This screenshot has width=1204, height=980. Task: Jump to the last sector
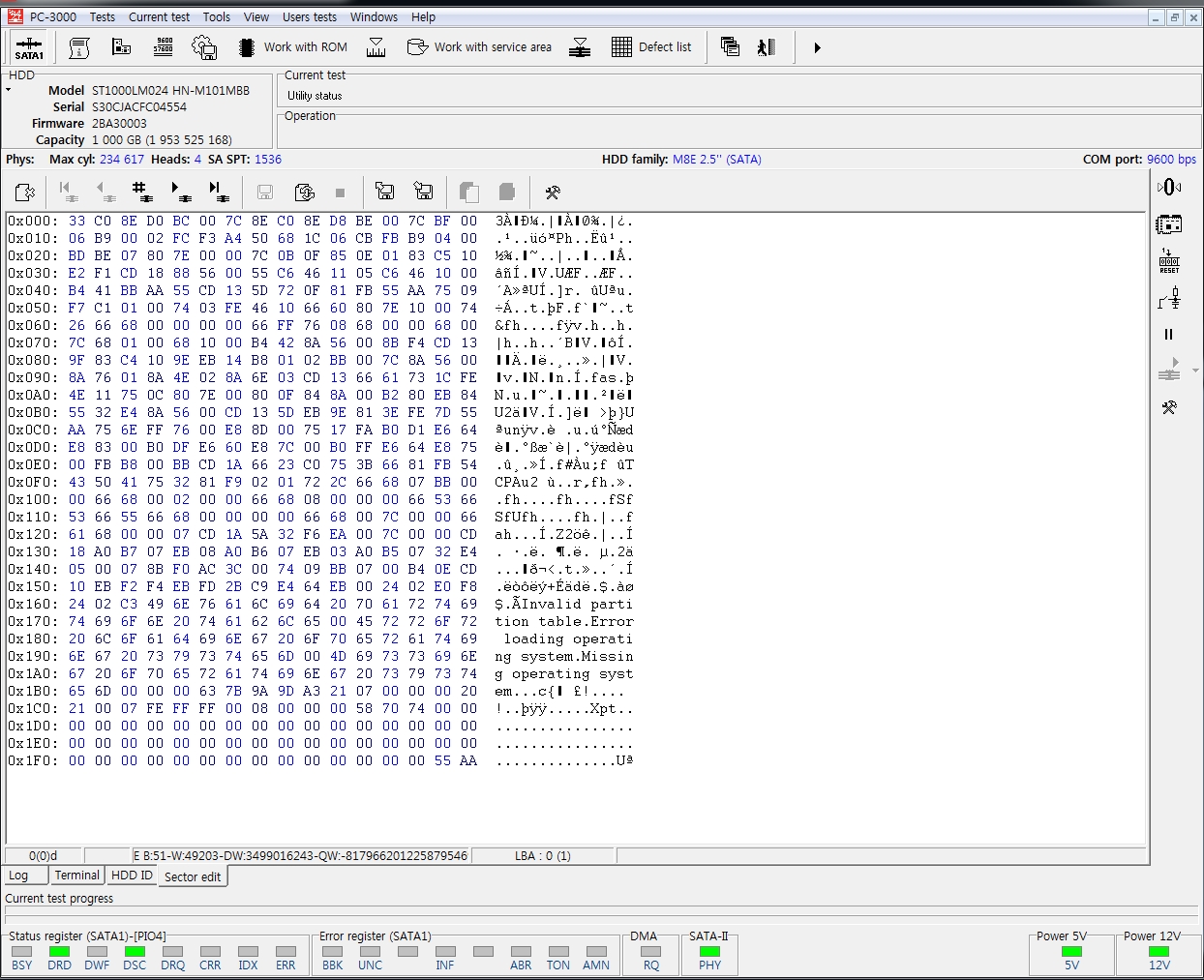click(219, 192)
